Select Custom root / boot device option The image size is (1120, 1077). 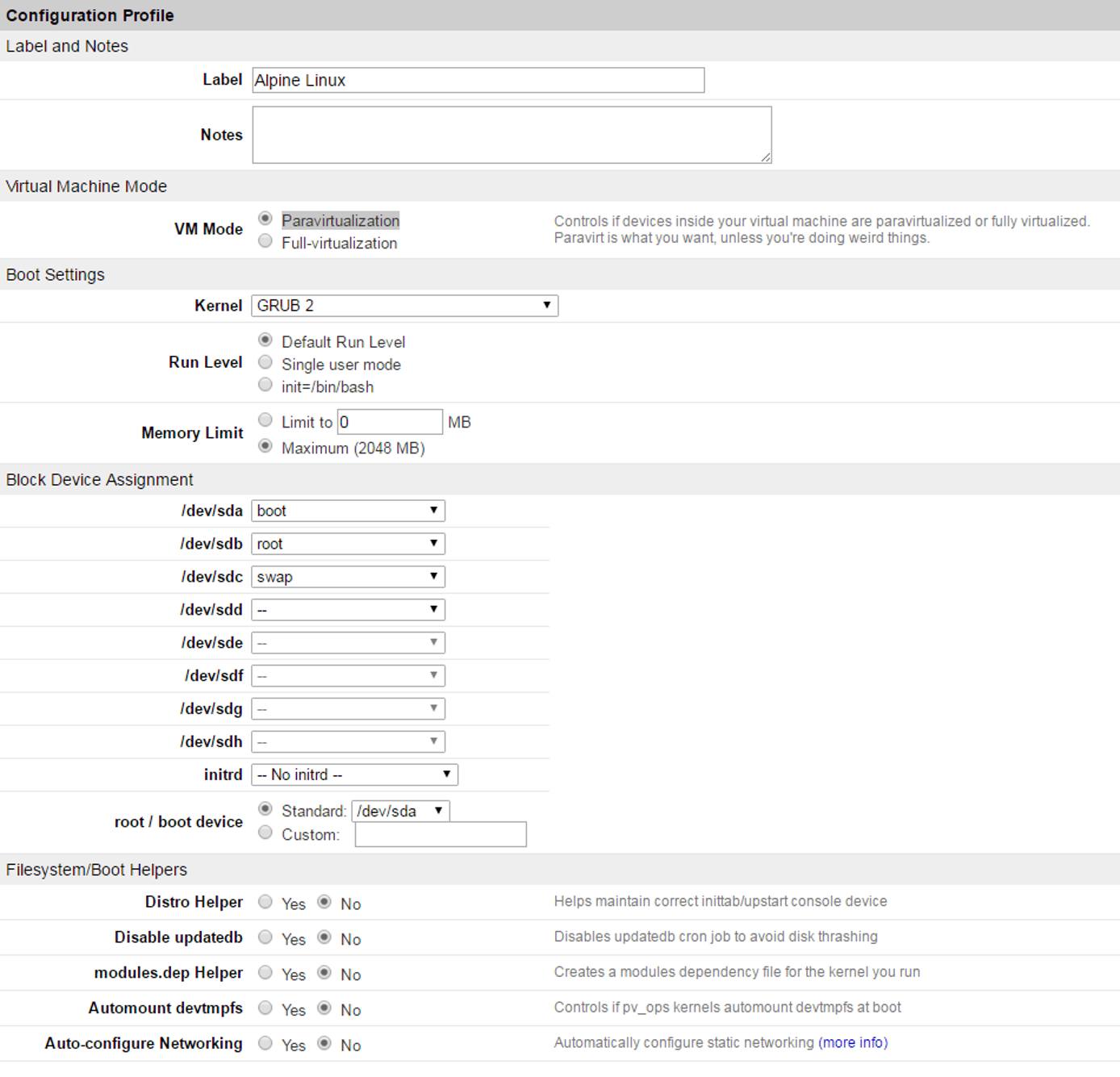265,833
